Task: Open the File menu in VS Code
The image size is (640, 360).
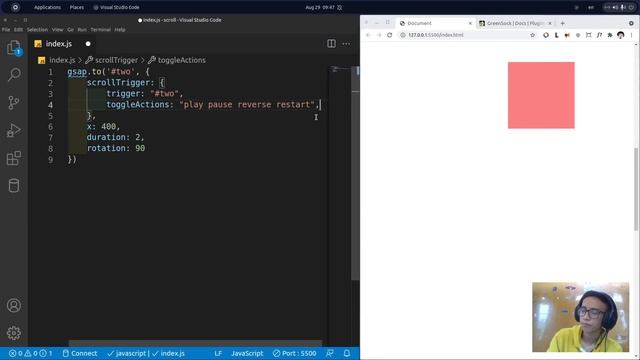Action: pyautogui.click(x=6, y=30)
